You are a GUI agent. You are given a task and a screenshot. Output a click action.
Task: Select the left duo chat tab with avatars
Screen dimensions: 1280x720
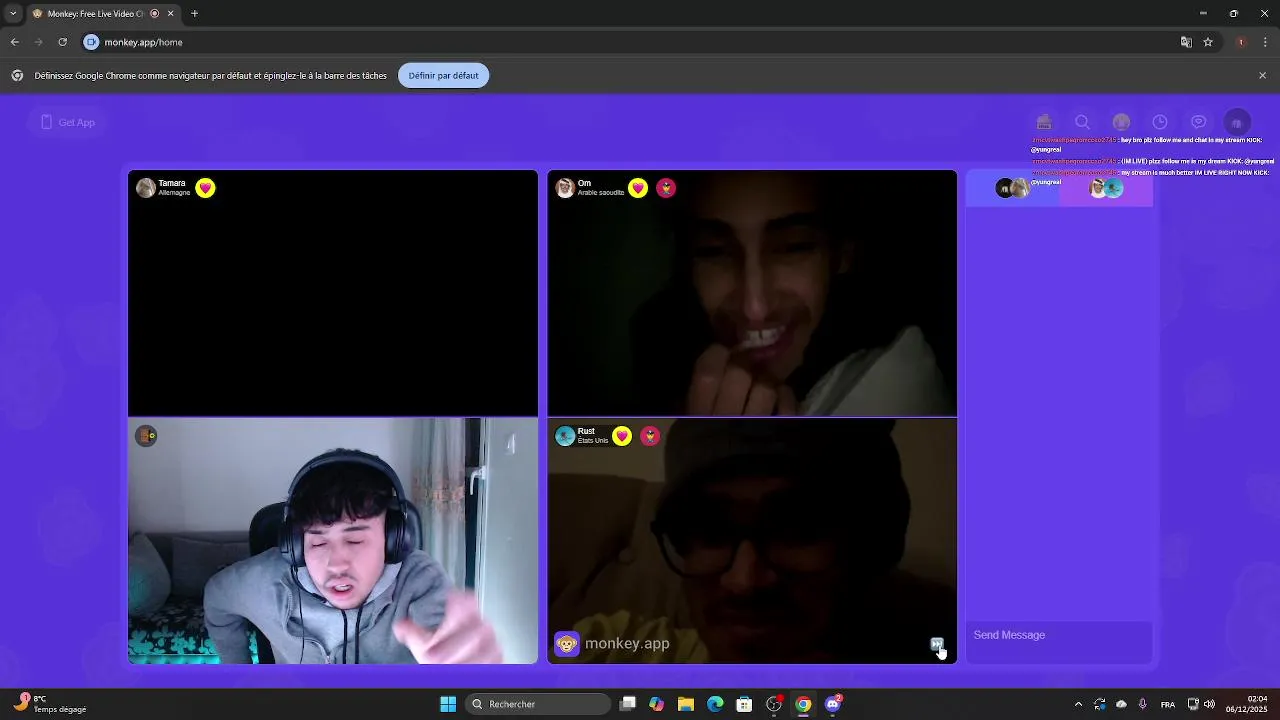click(1012, 188)
